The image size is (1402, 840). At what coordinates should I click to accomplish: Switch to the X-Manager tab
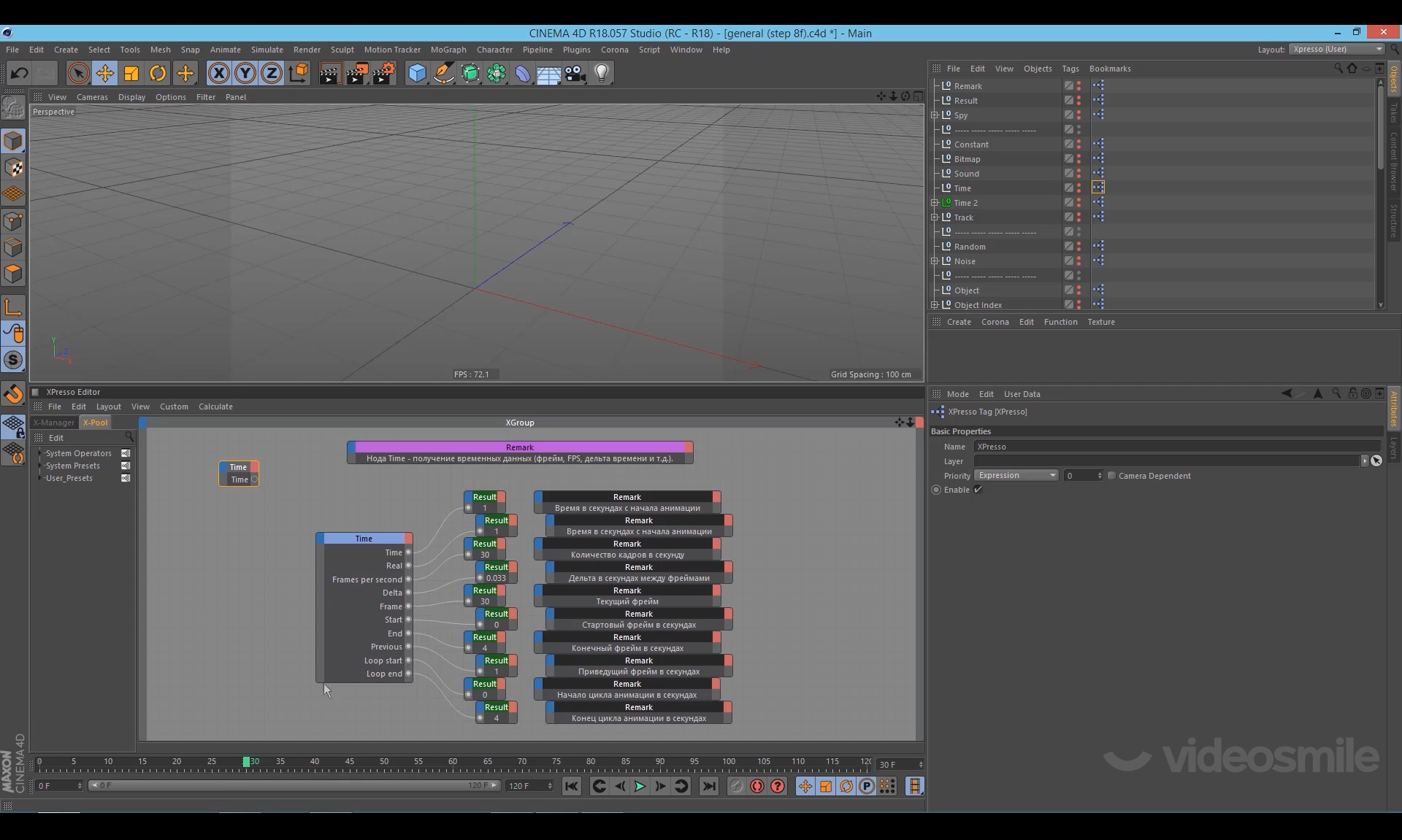54,423
